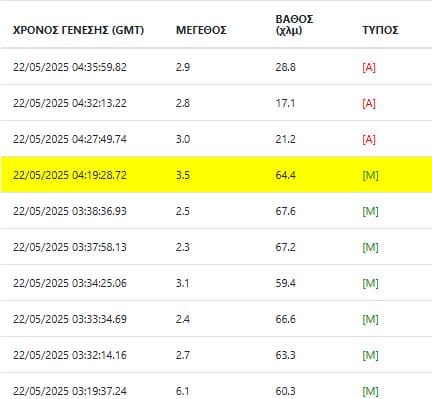The height and width of the screenshot is (399, 432).
Task: Click the [M] type in the 03:32:14.16 row
Action: coord(370,356)
